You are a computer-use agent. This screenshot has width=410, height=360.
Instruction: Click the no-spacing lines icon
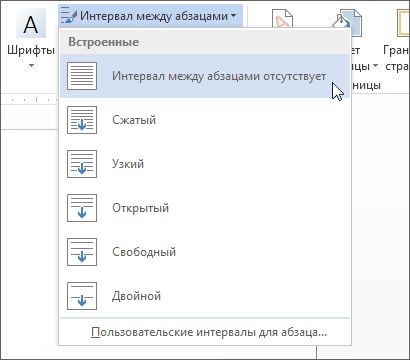coord(82,76)
